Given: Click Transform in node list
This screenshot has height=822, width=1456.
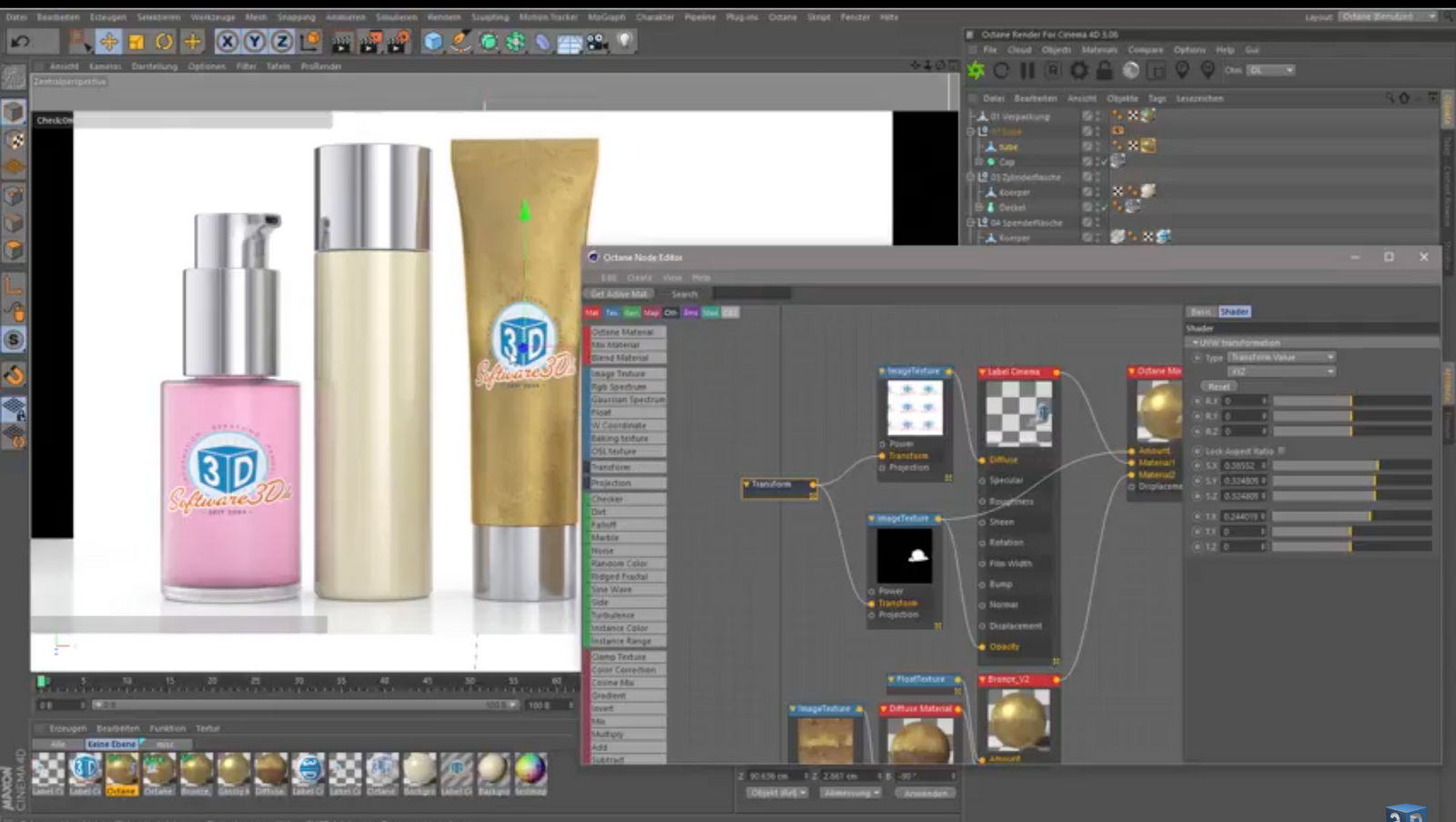Looking at the screenshot, I should click(627, 467).
